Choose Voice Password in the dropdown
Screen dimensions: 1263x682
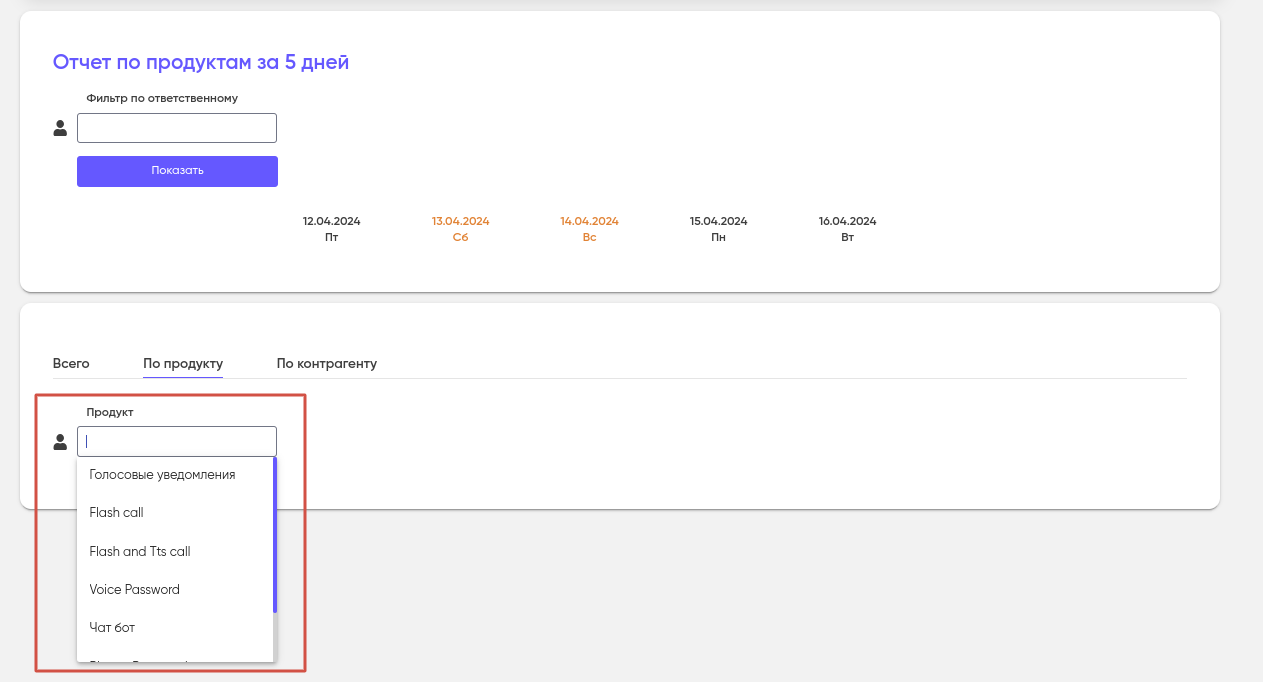click(x=135, y=590)
